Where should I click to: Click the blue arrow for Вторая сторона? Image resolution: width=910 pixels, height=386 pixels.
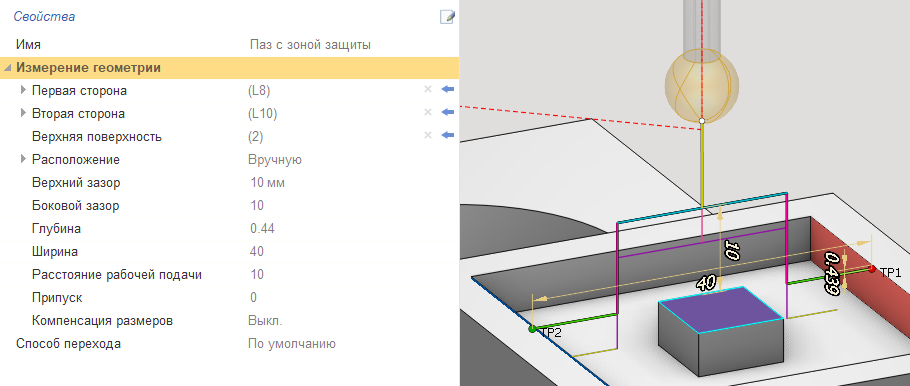(x=447, y=112)
